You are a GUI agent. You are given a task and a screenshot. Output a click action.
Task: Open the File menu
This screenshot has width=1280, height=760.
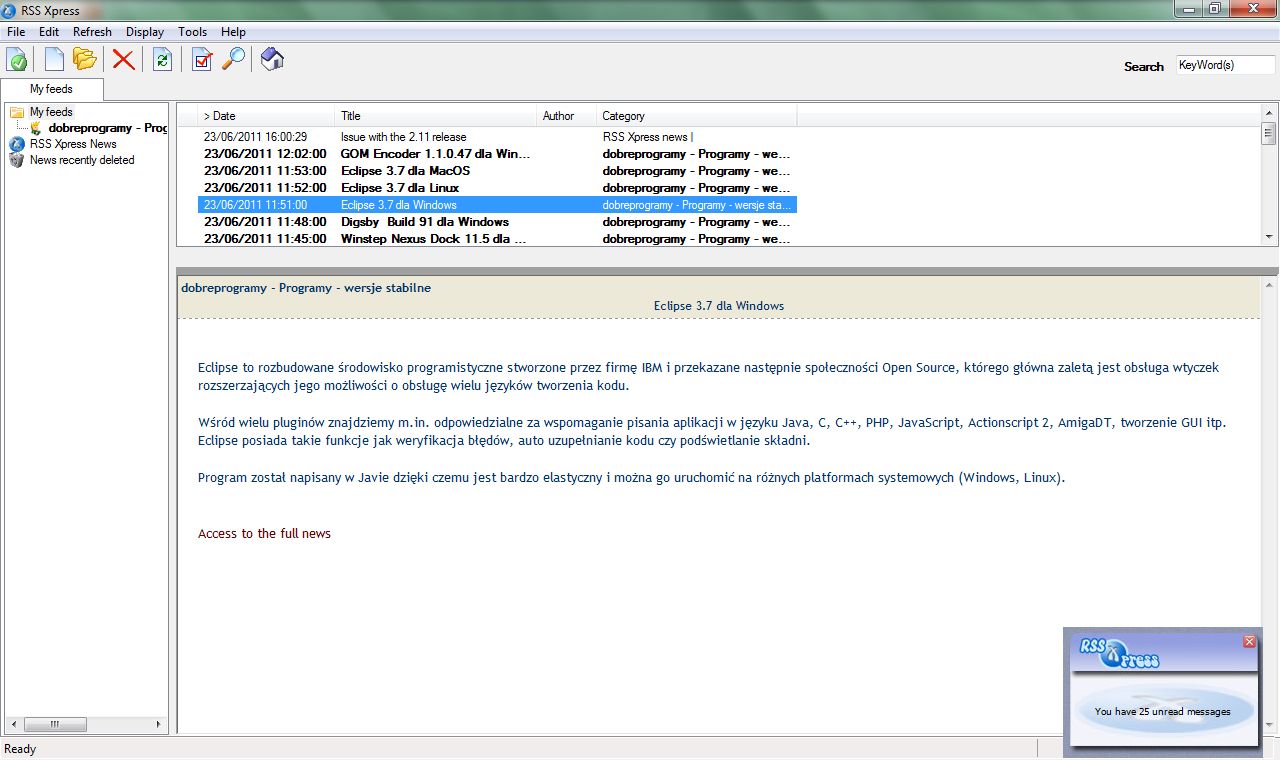click(x=16, y=32)
